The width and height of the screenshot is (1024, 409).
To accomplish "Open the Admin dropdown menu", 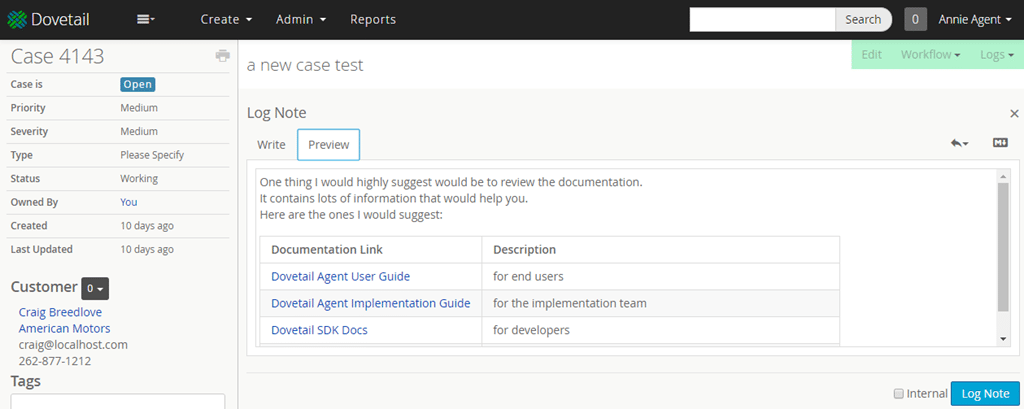I will pyautogui.click(x=308, y=19).
